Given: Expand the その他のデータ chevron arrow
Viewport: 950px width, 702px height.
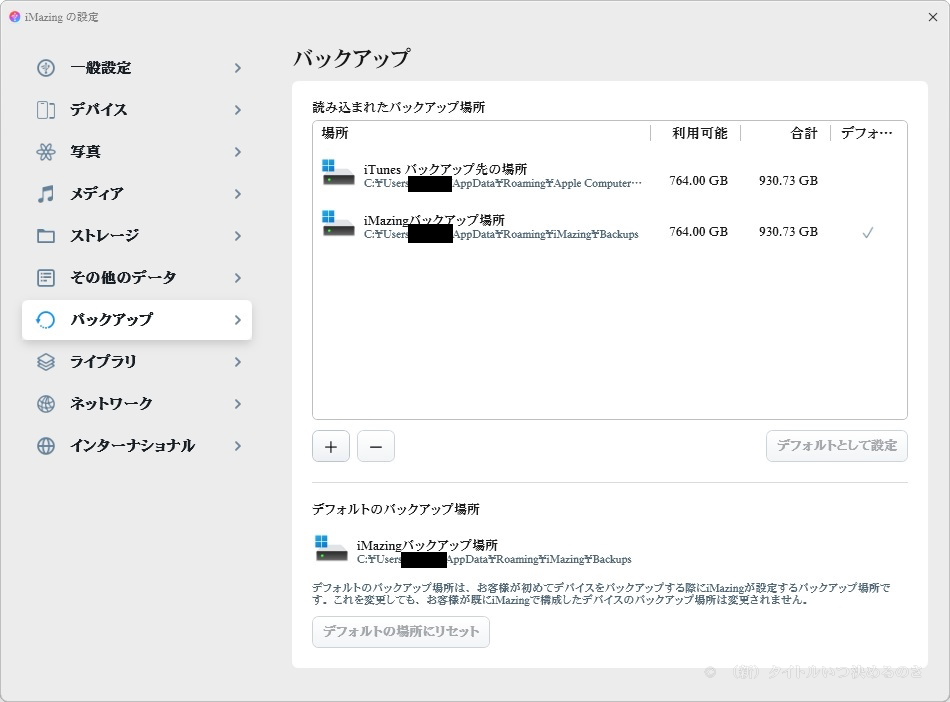Looking at the screenshot, I should 238,277.
